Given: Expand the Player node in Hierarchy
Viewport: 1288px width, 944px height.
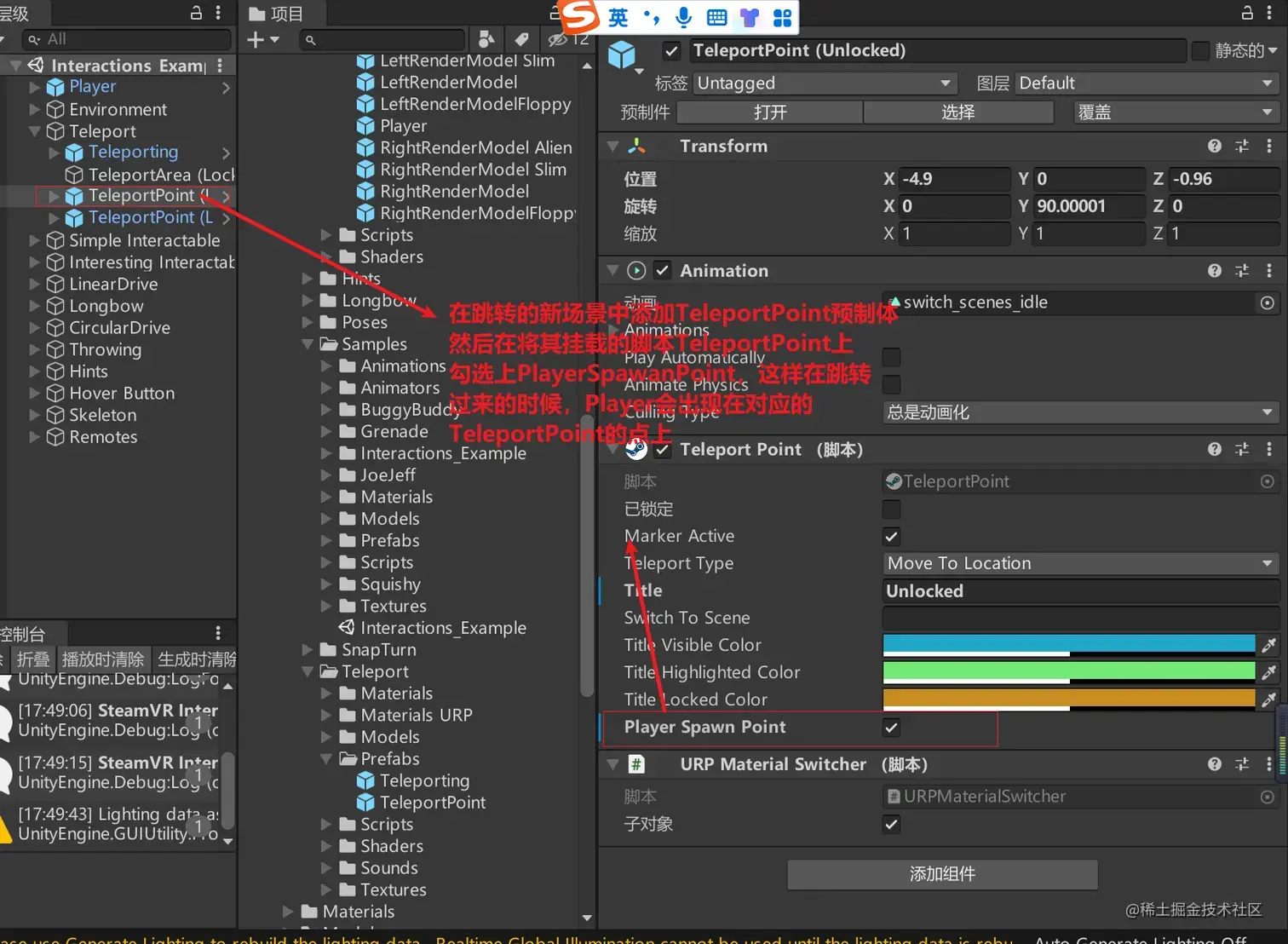Looking at the screenshot, I should [35, 87].
